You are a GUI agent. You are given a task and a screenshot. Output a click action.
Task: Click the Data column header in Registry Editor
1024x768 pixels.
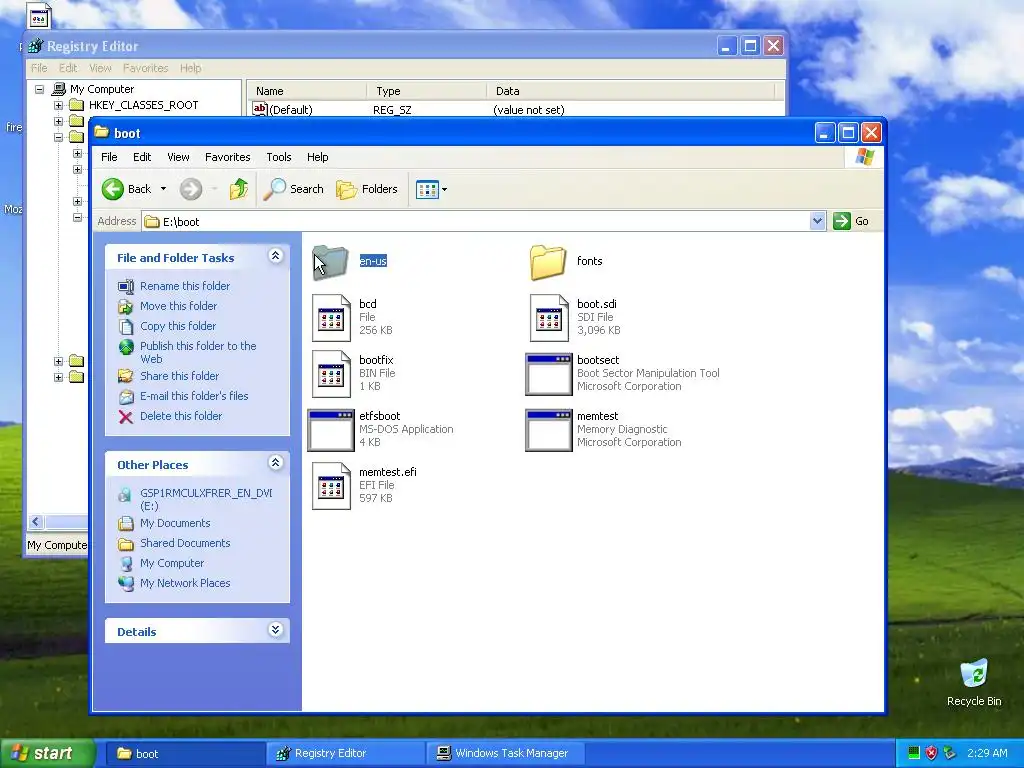630,91
